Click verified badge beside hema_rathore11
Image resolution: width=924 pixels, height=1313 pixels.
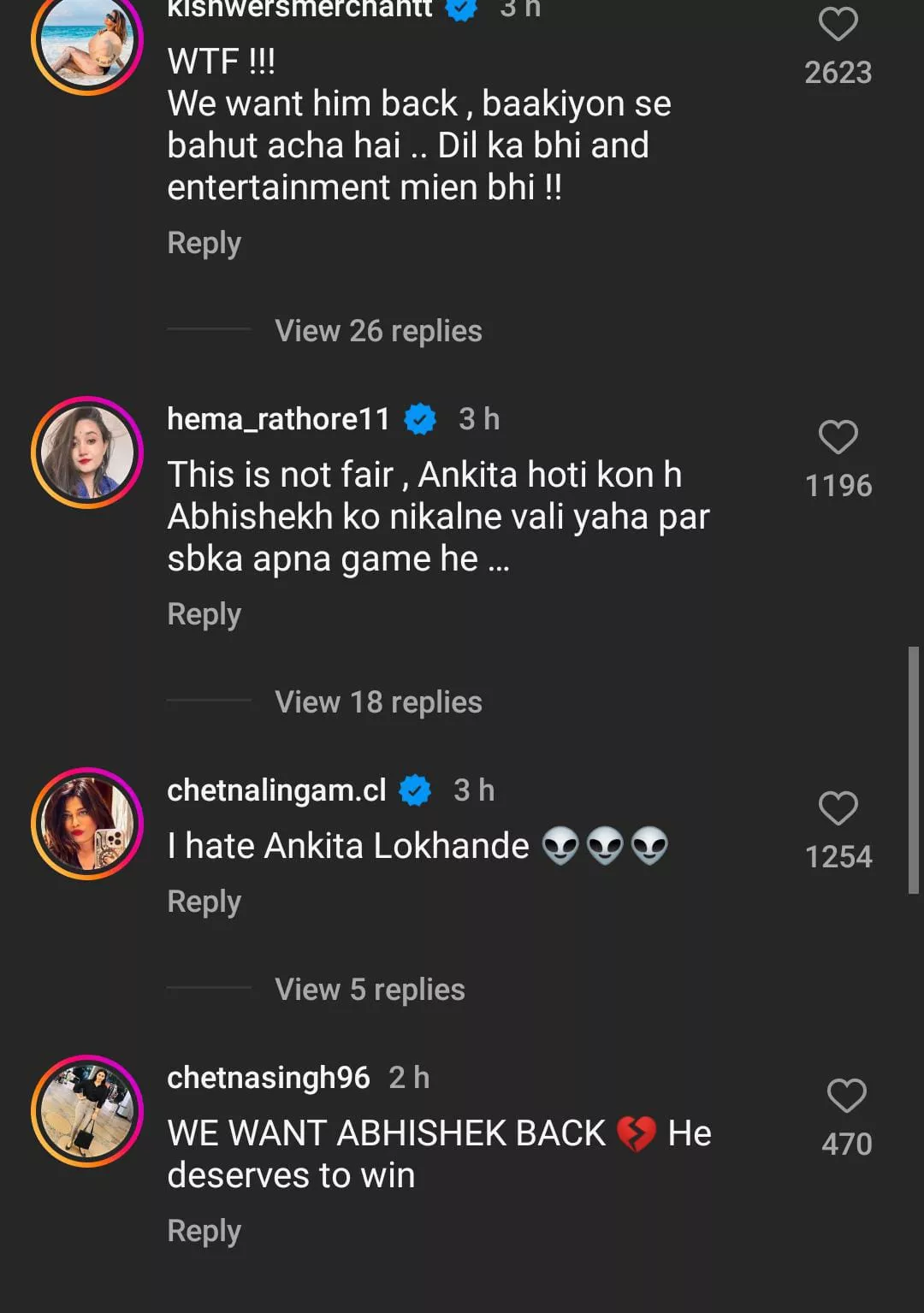(420, 419)
